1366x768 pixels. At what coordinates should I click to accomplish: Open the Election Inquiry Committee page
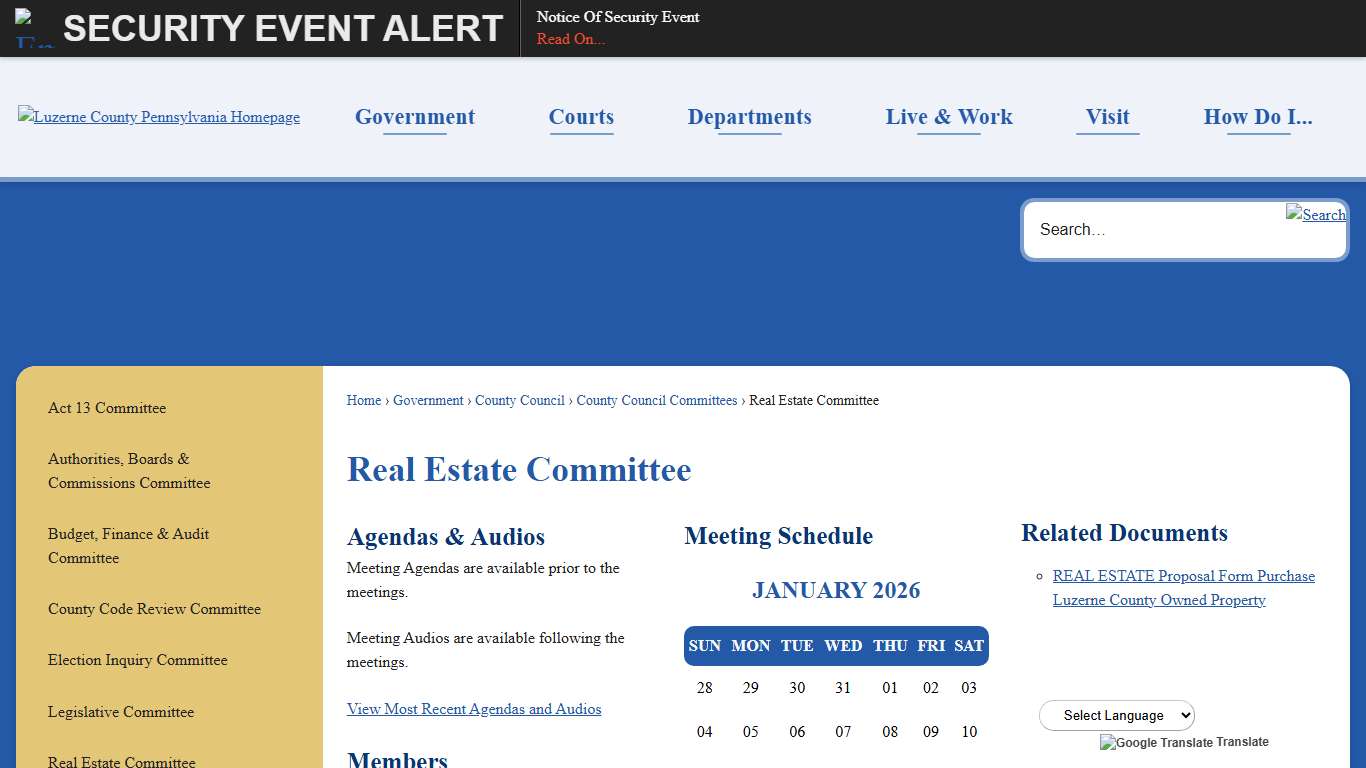point(137,660)
